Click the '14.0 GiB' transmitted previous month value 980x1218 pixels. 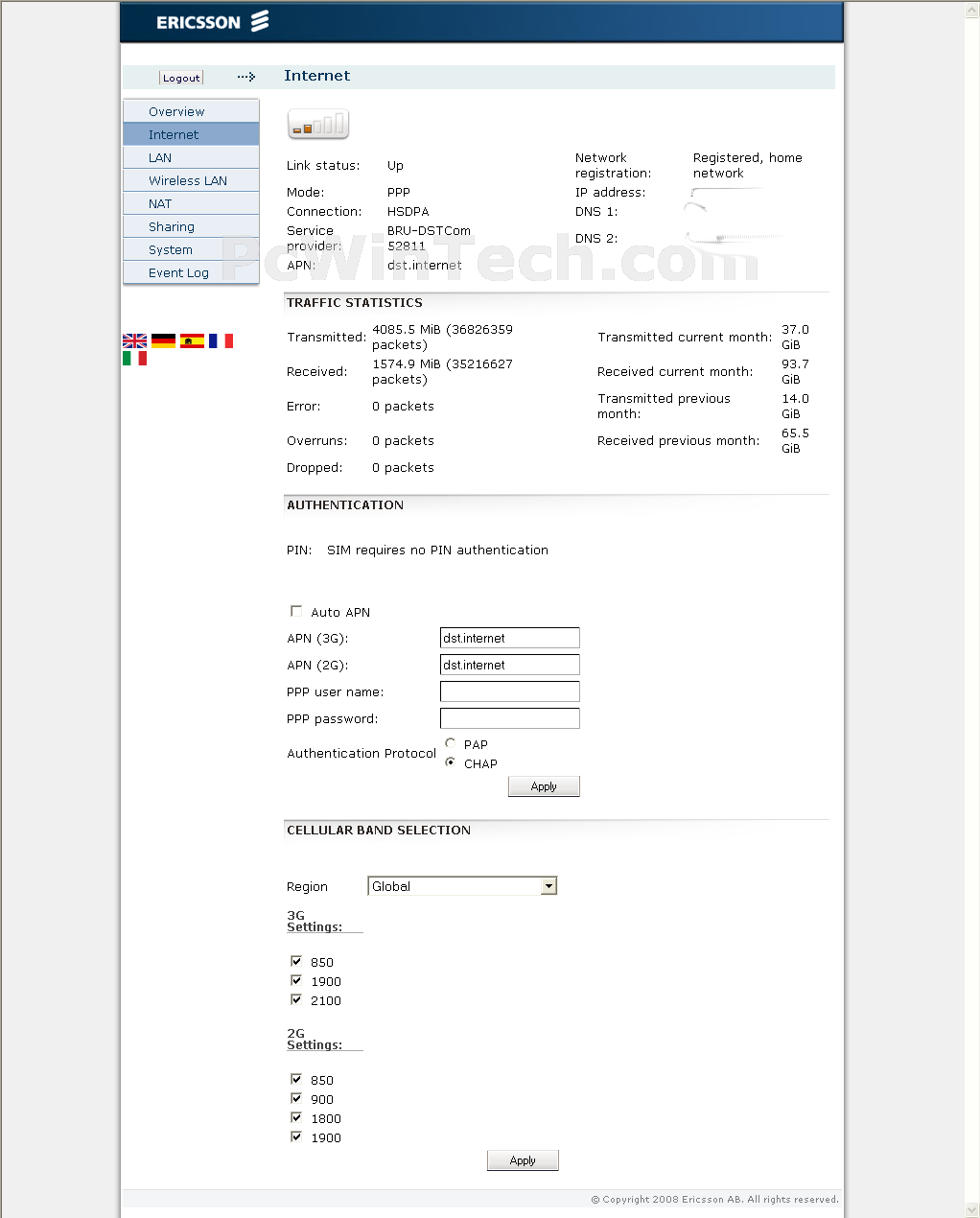(x=795, y=406)
